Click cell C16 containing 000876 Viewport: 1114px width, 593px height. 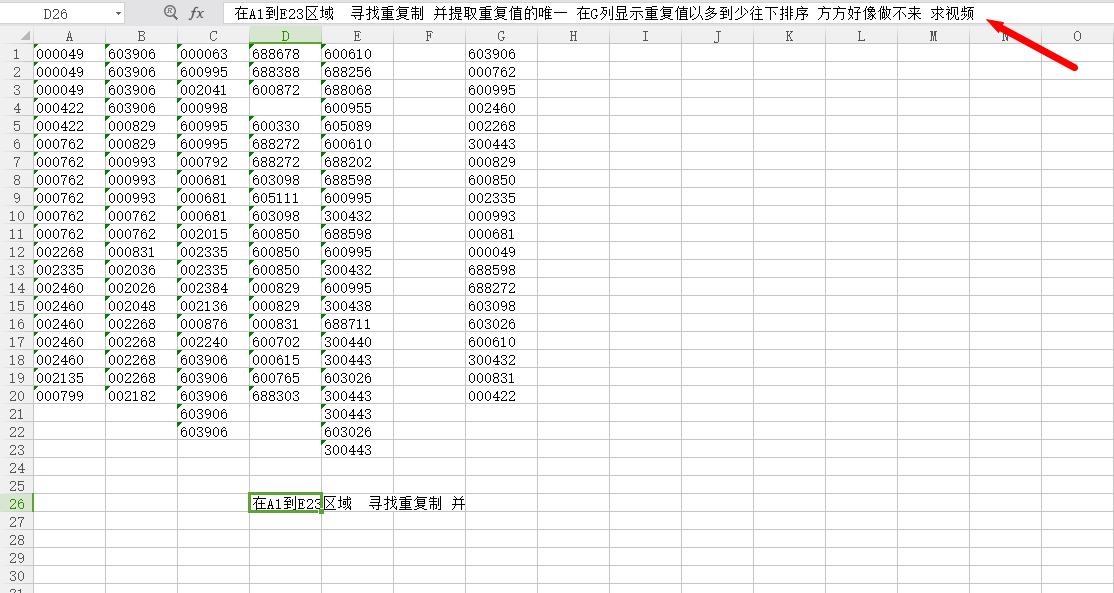213,324
